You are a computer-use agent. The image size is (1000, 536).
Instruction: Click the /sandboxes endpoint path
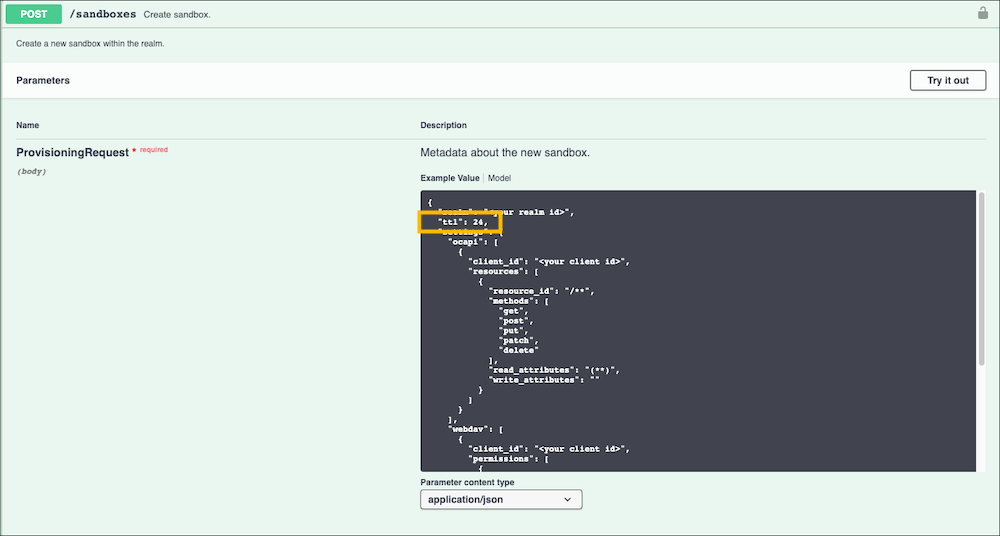(103, 14)
